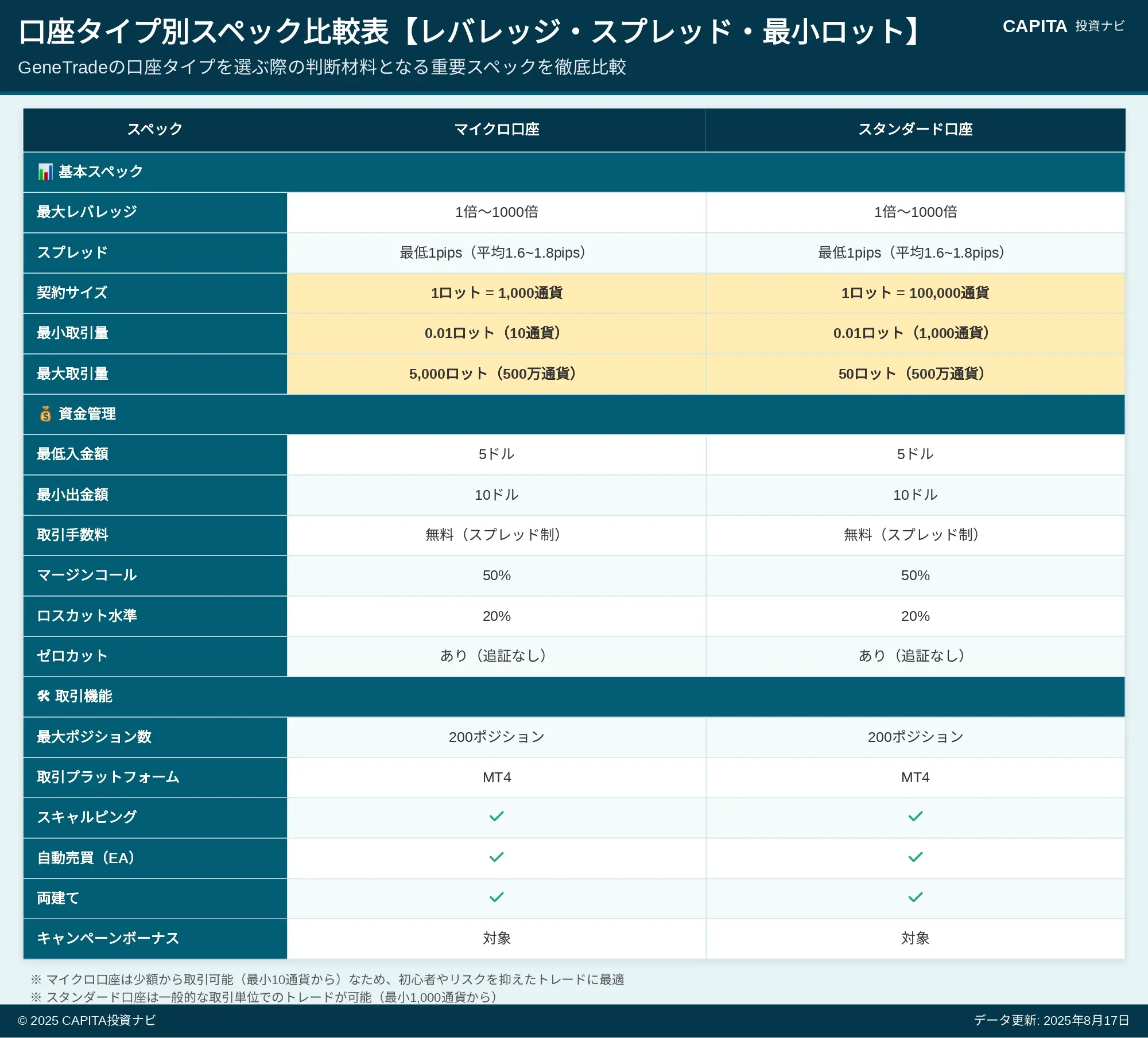
Task: Click the 最大取引量 row label
Action: pos(155,374)
